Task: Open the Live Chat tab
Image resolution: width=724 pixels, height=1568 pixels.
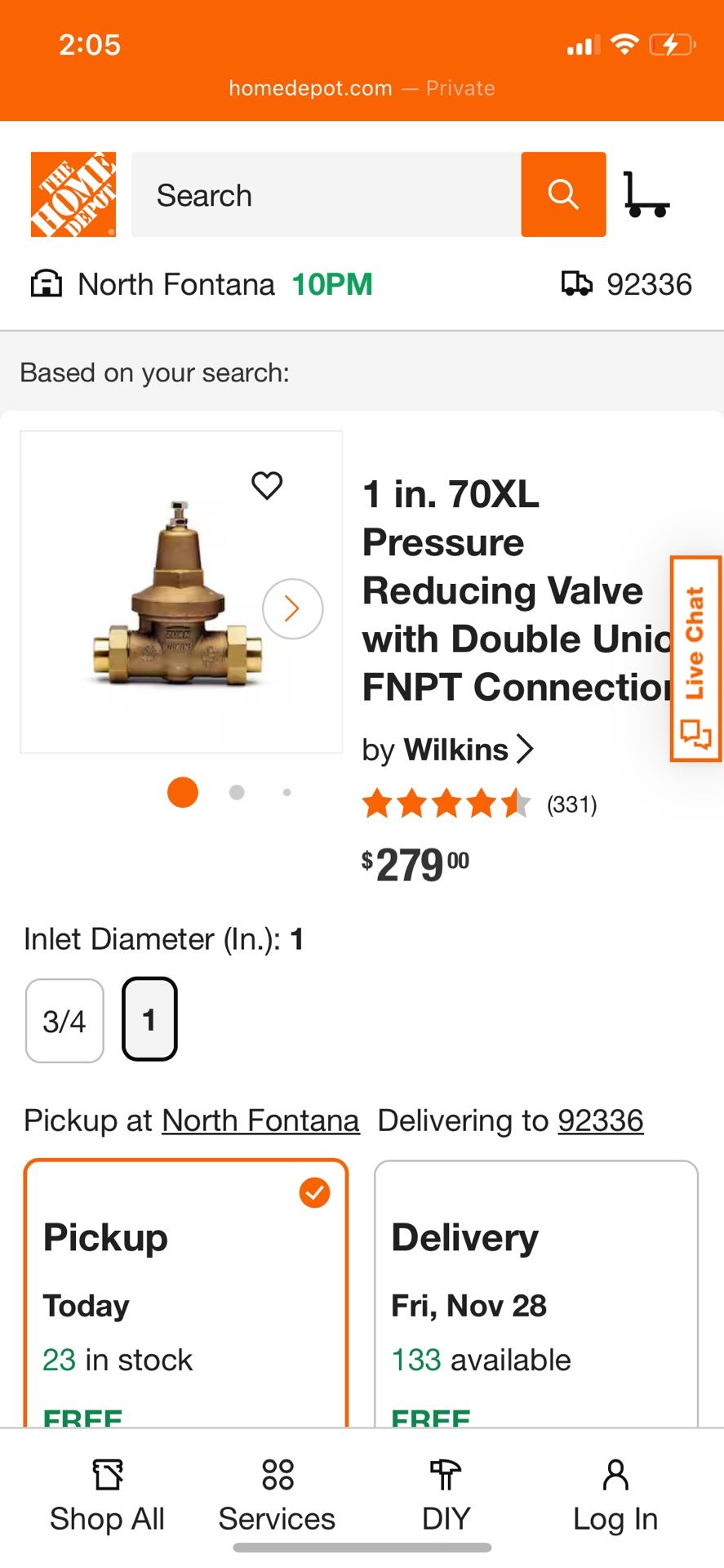Action: [695, 661]
